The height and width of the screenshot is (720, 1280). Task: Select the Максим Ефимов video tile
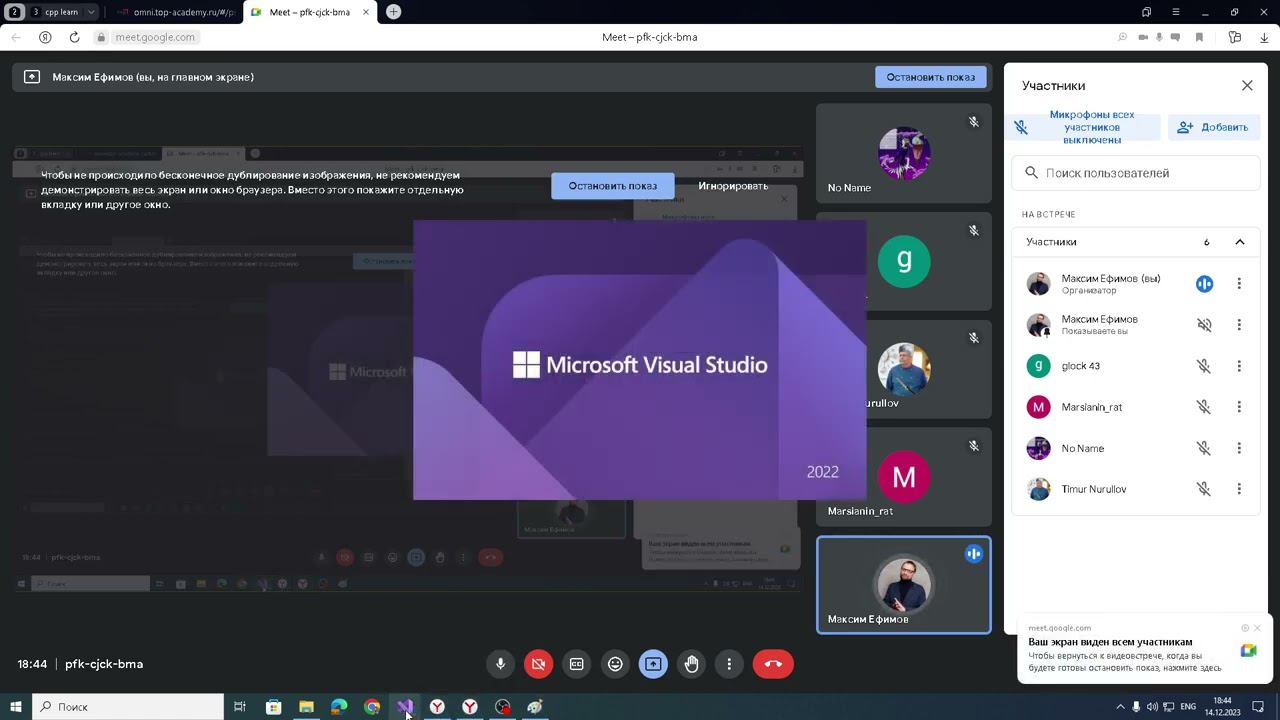pos(904,585)
